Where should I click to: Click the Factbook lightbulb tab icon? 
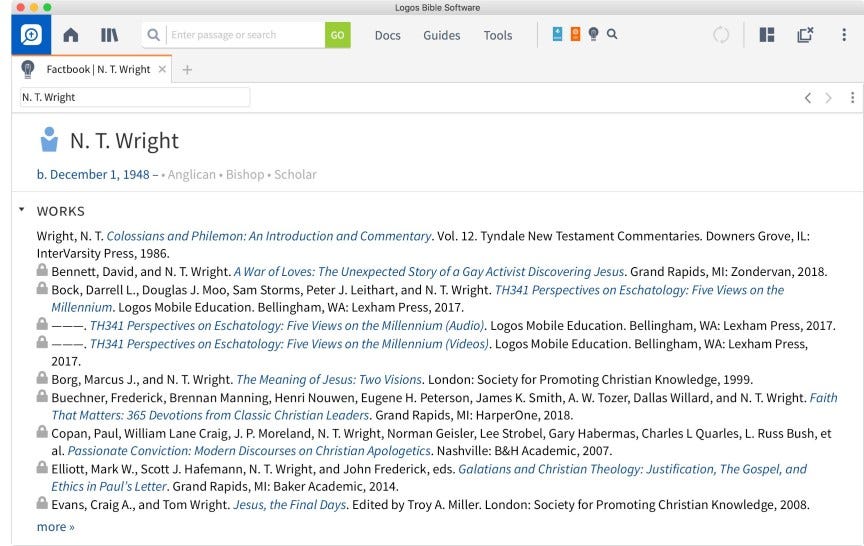28,69
